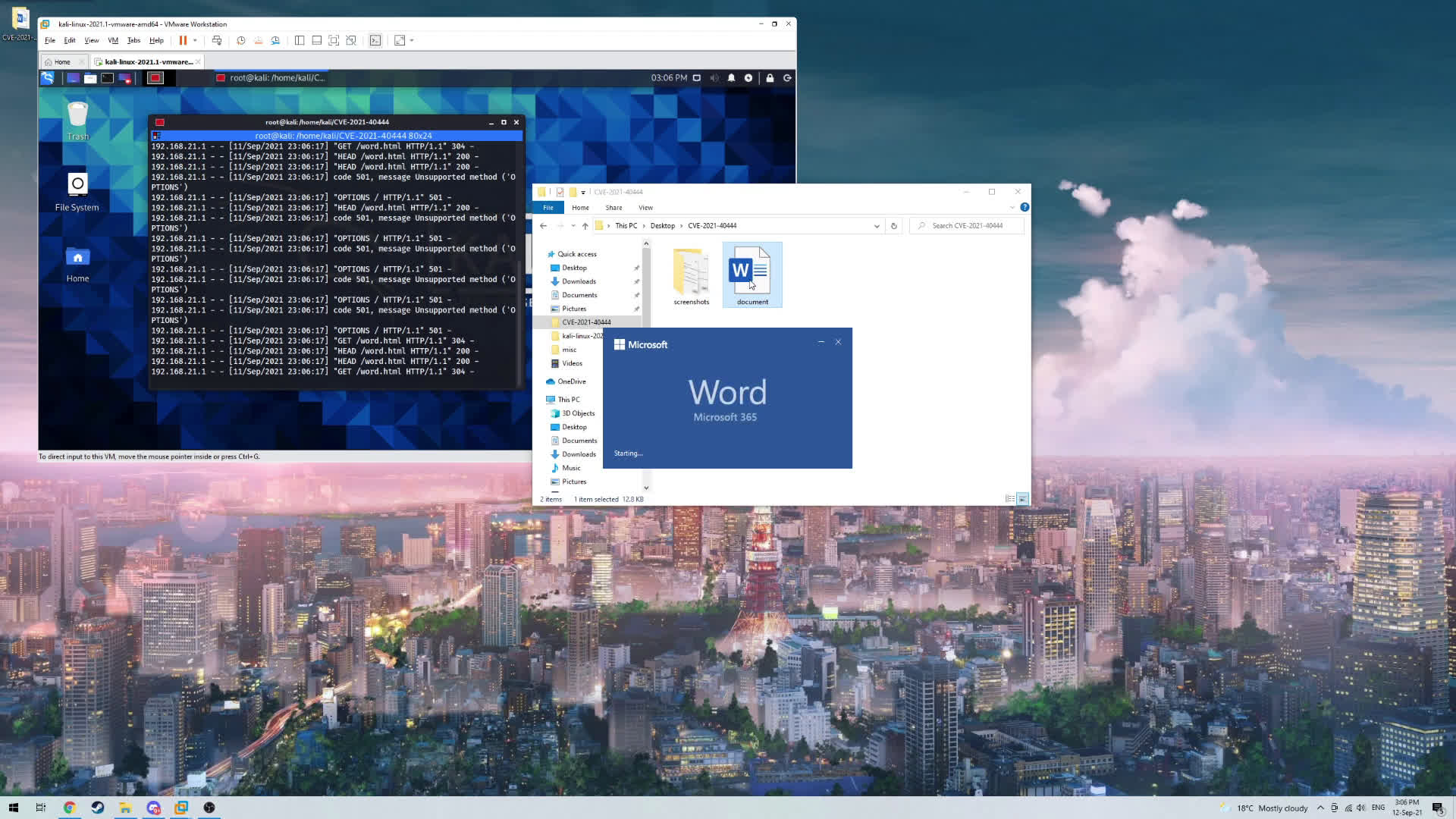This screenshot has width=1456, height=819.
Task: Click the stretch guest display icon
Action: (x=400, y=40)
